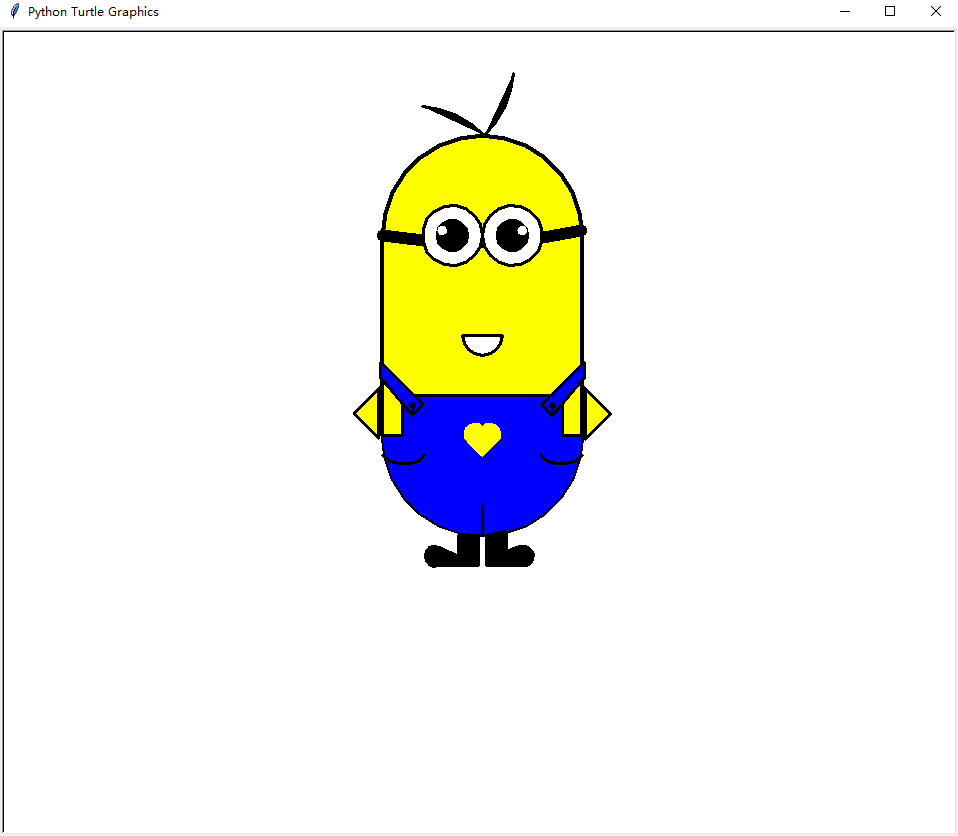The image size is (958, 836).
Task: Click the Python Turtle Graphics feather icon
Action: coord(15,11)
